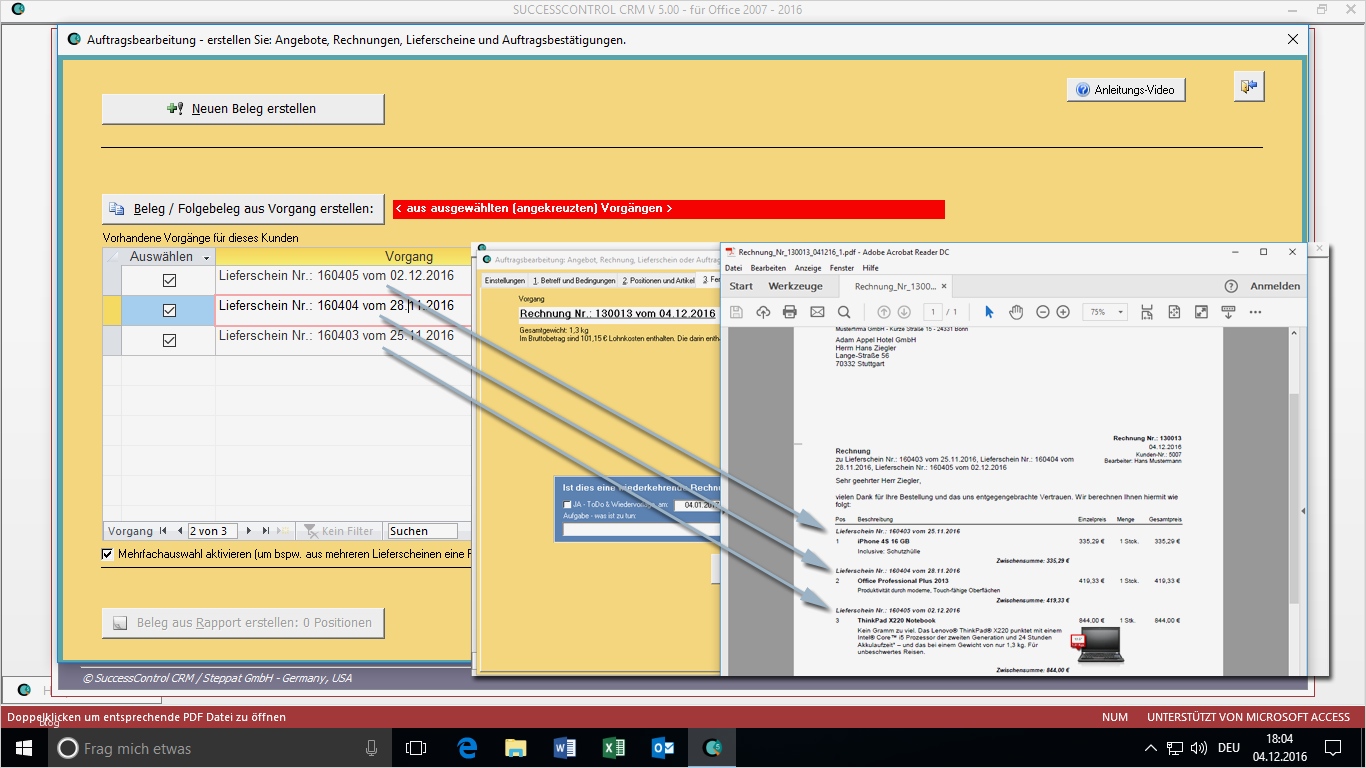The height and width of the screenshot is (768, 1366).
Task: Click the exit door icon button
Action: (x=1248, y=87)
